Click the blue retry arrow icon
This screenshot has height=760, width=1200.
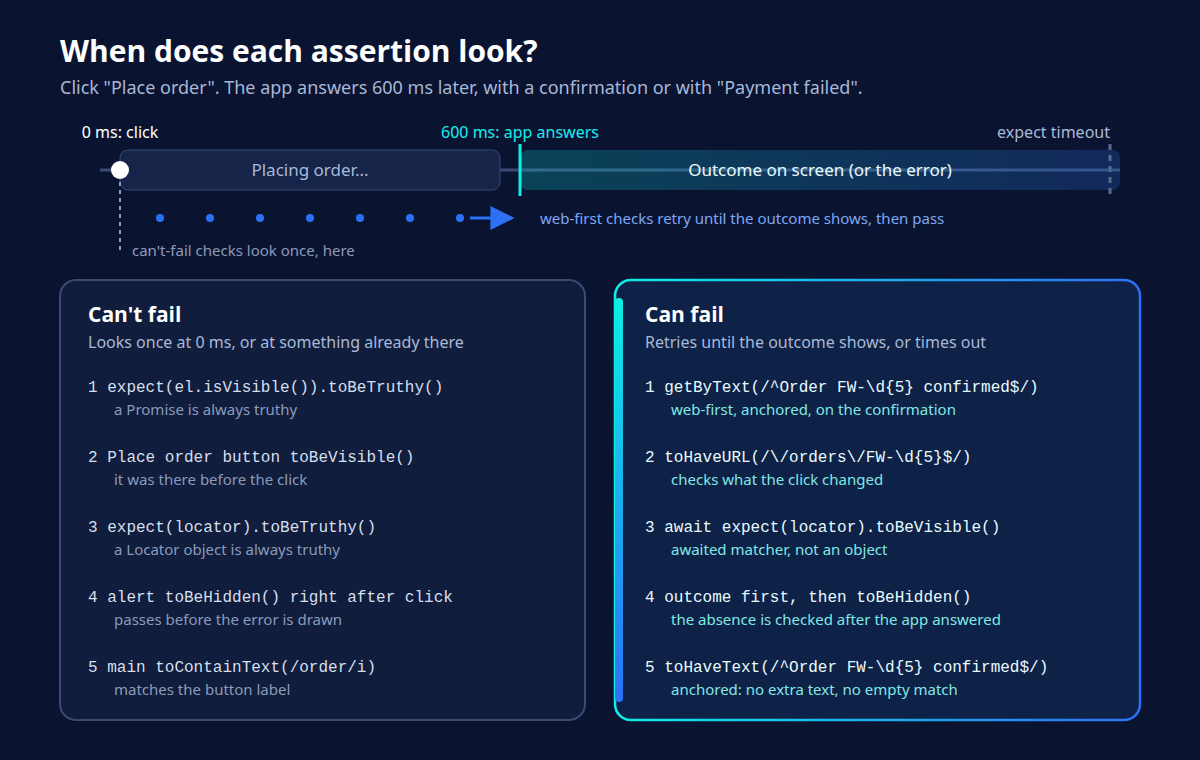(x=491, y=218)
